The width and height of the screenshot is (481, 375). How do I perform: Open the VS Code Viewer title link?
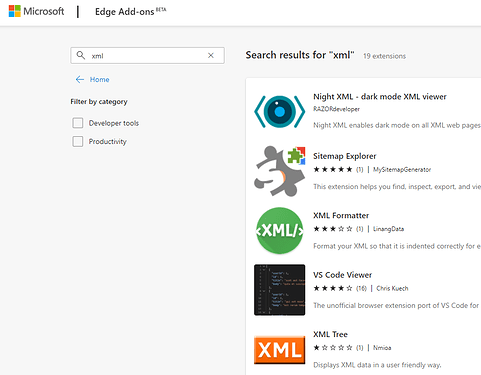pyautogui.click(x=342, y=275)
